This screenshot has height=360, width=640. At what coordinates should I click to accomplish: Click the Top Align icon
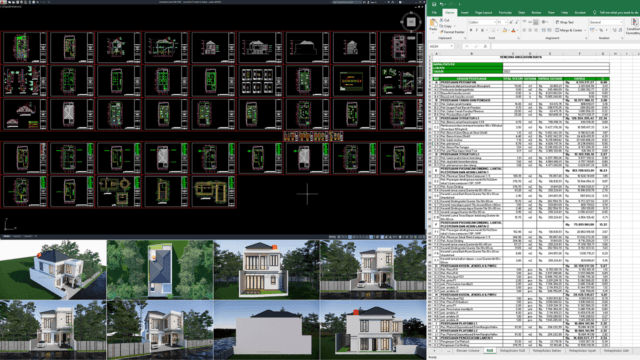[x=524, y=22]
